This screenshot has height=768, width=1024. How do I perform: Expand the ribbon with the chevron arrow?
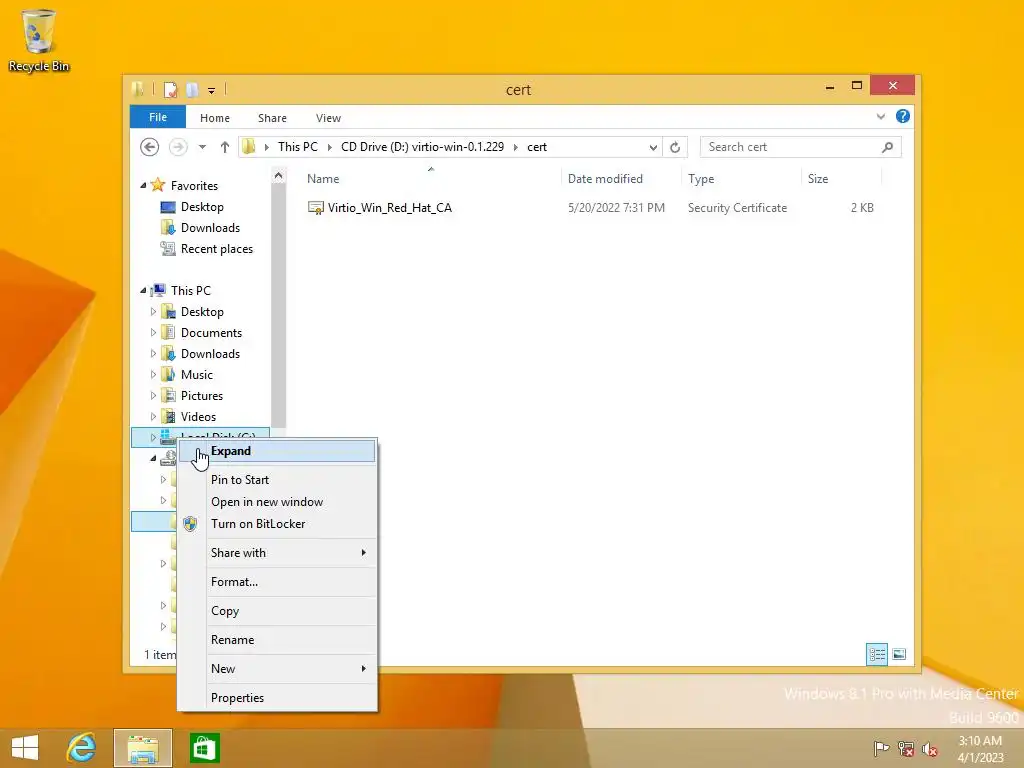point(880,117)
